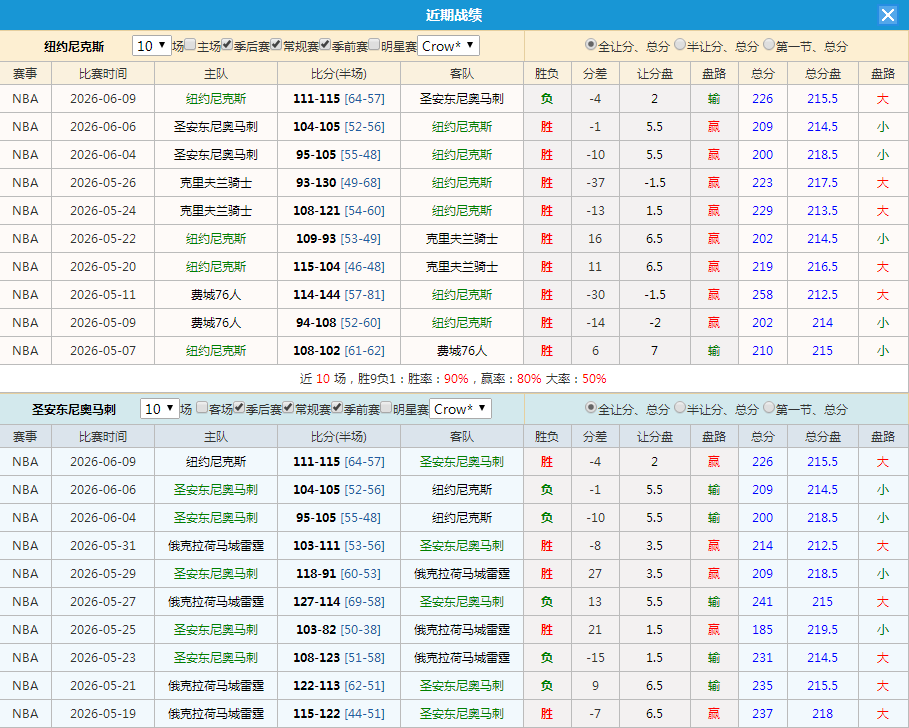The image size is (909, 728).
Task: Click 克里夫兰骑士 away team in 2026-05-22 row
Action: (461, 239)
